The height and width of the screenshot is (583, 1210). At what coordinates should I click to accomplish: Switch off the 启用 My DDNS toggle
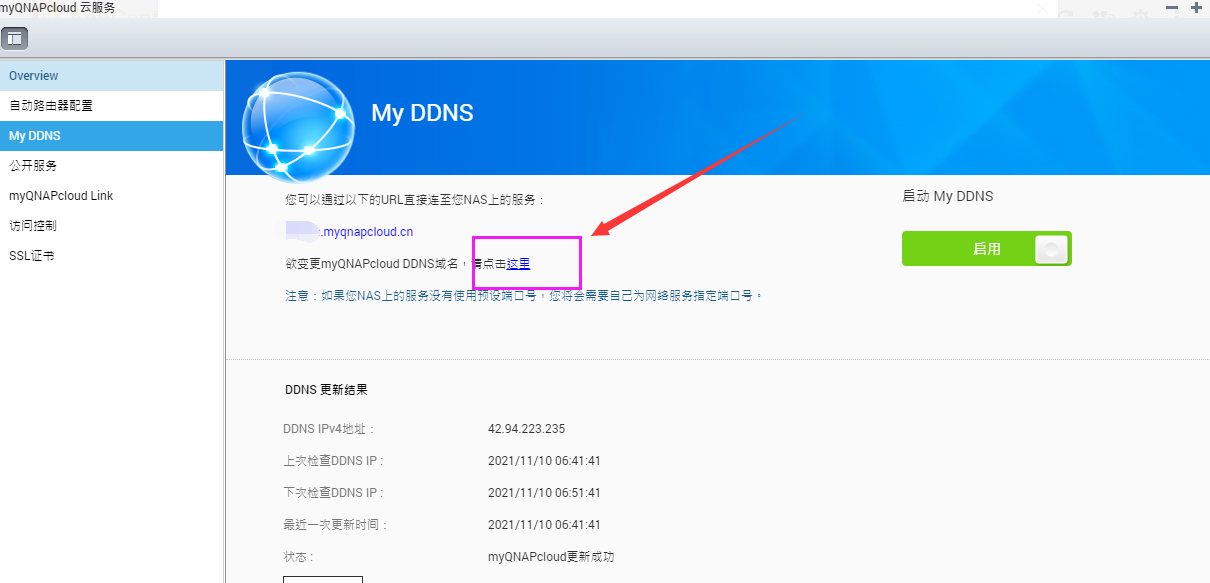(986, 249)
